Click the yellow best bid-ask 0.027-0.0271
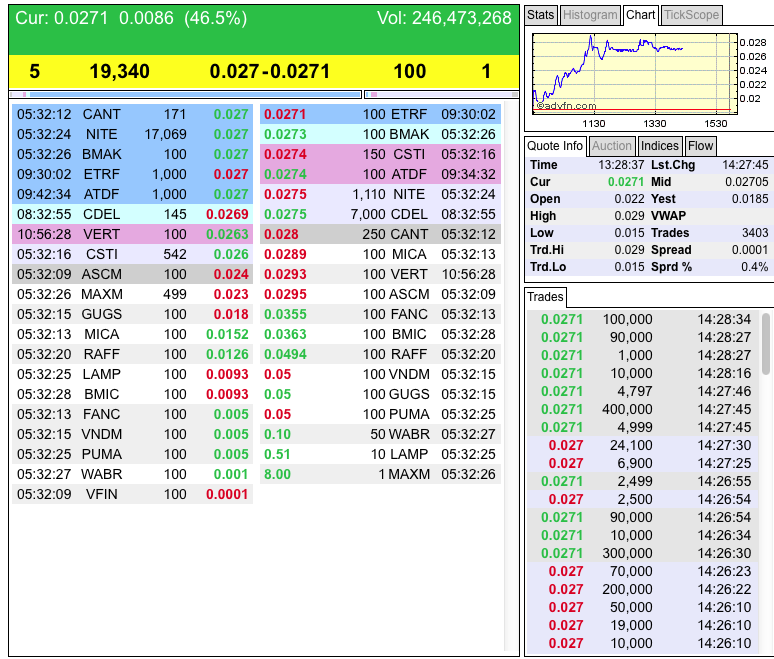The image size is (774, 659). click(270, 72)
